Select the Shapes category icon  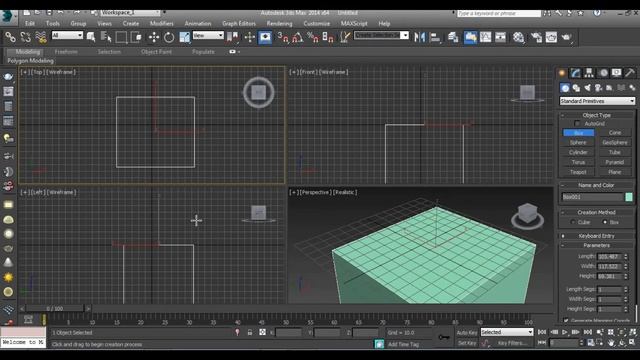click(576, 88)
